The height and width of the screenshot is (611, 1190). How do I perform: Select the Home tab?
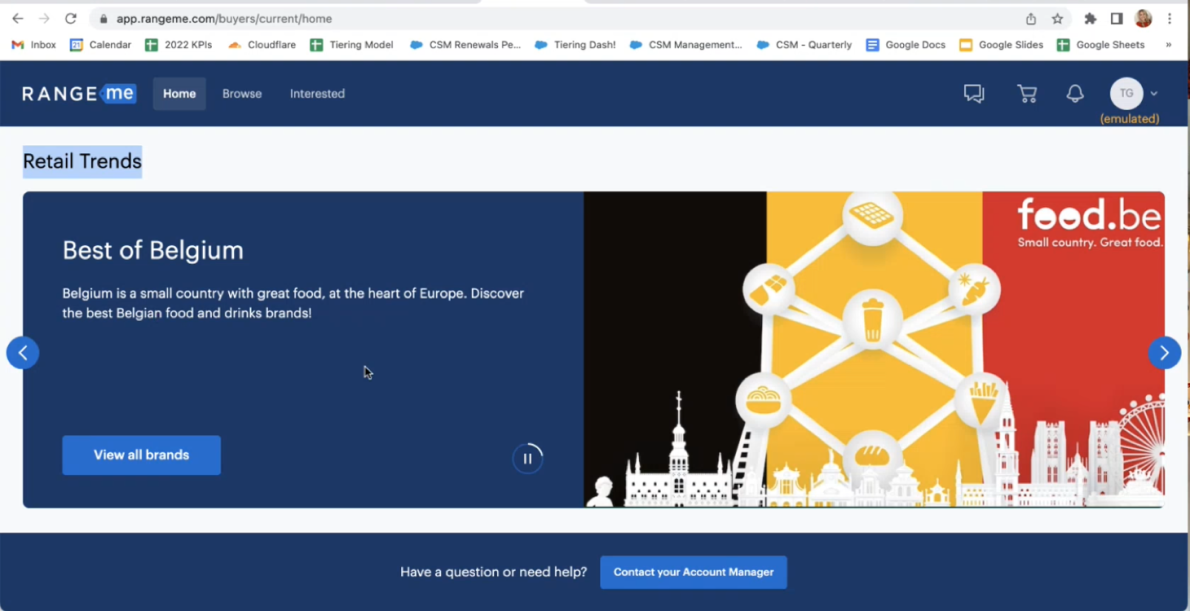point(179,94)
